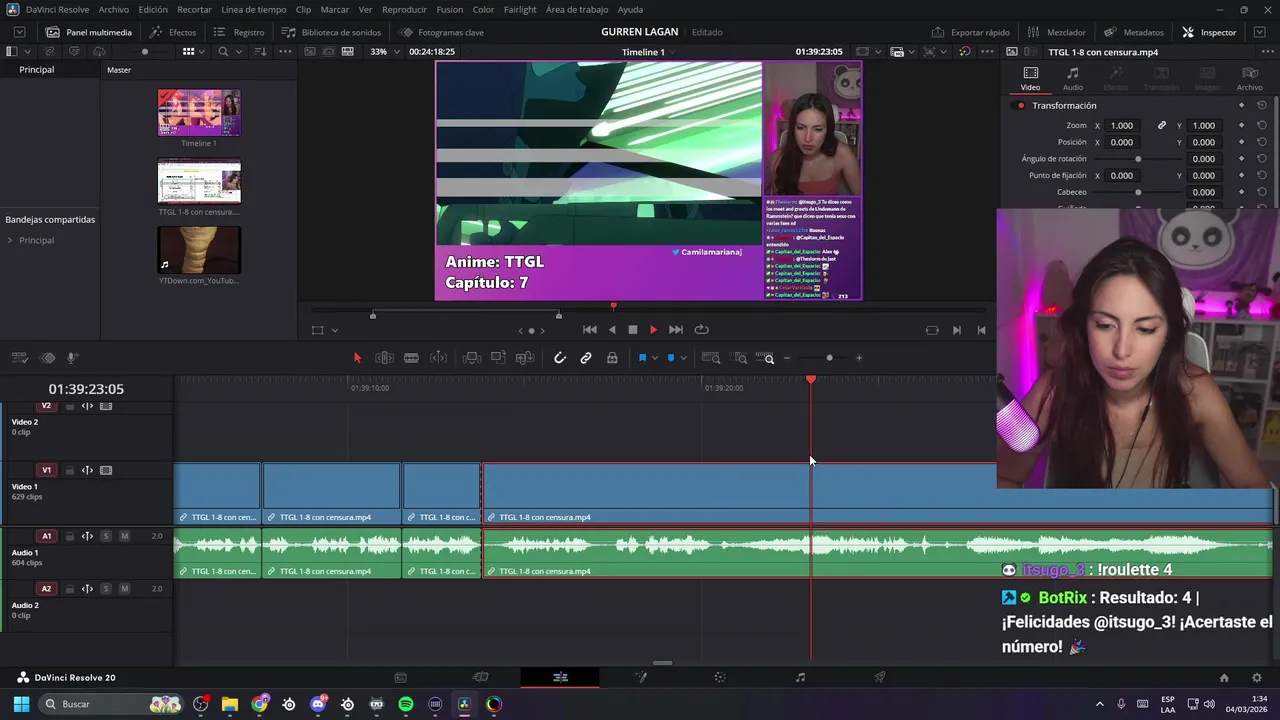
Task: Select the YTDown.com audio clip thumbnail
Action: (x=199, y=250)
